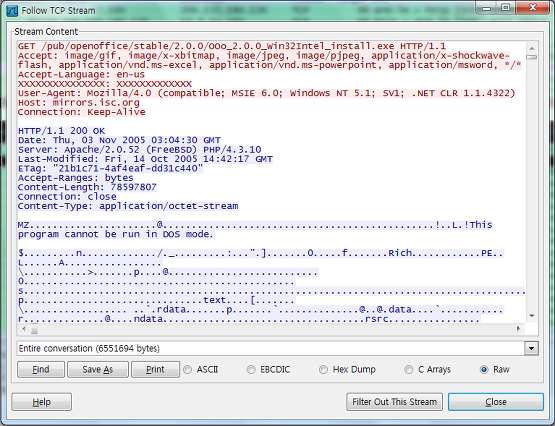The width and height of the screenshot is (555, 426).
Task: Click the horizontal scrollbar right arrow
Action: click(x=519, y=329)
